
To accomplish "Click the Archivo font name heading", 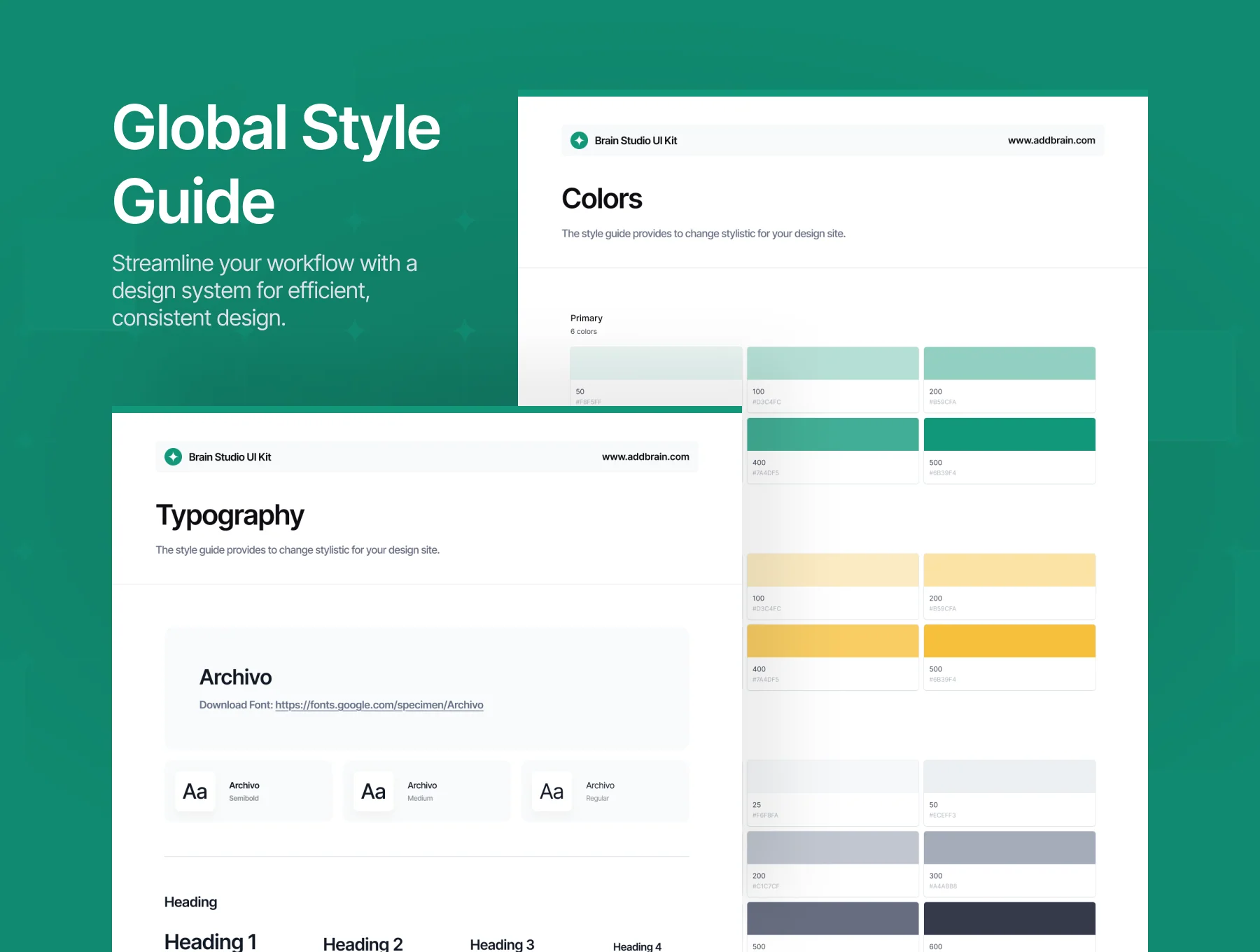I will click(235, 677).
